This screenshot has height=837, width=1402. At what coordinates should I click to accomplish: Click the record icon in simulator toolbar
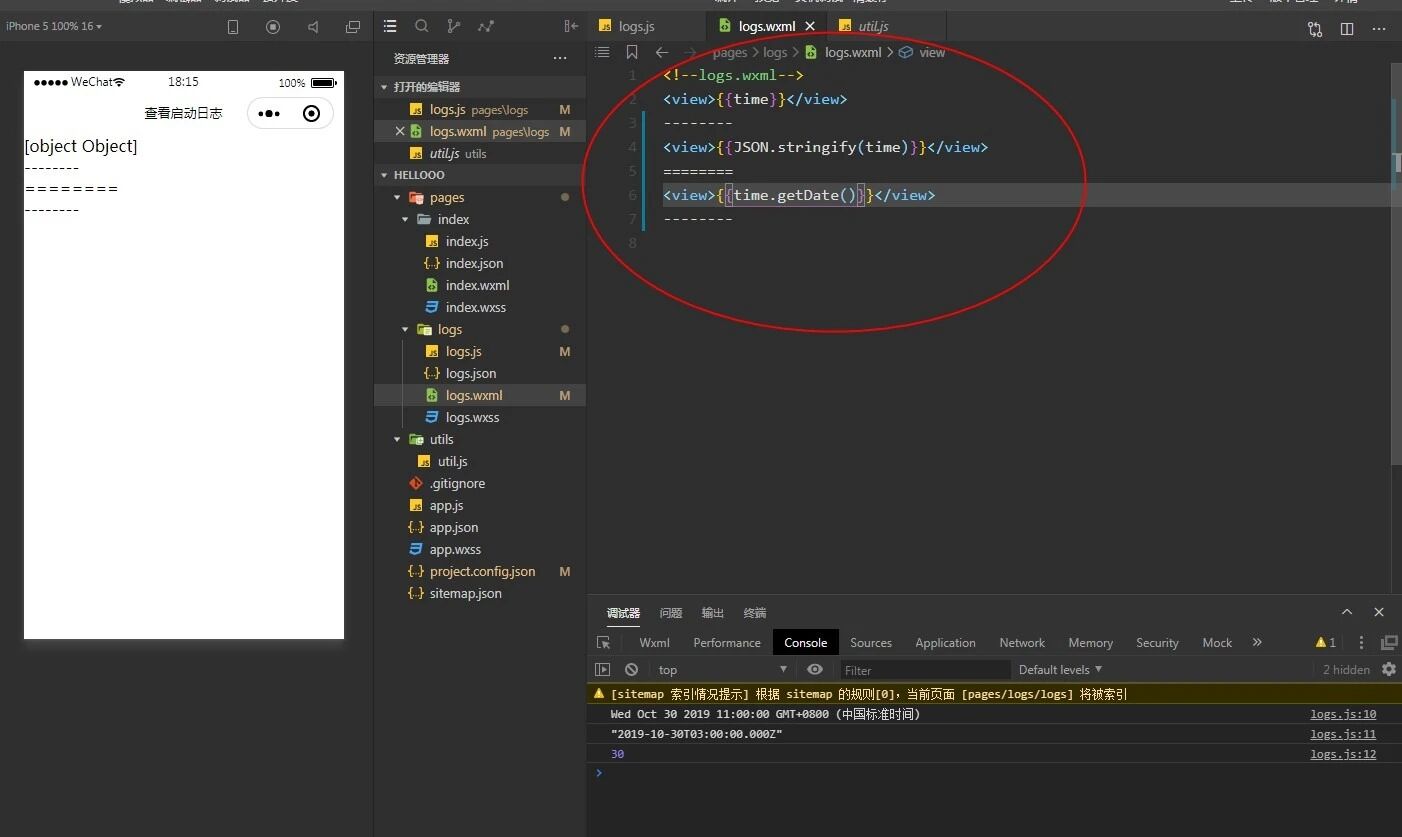[273, 27]
